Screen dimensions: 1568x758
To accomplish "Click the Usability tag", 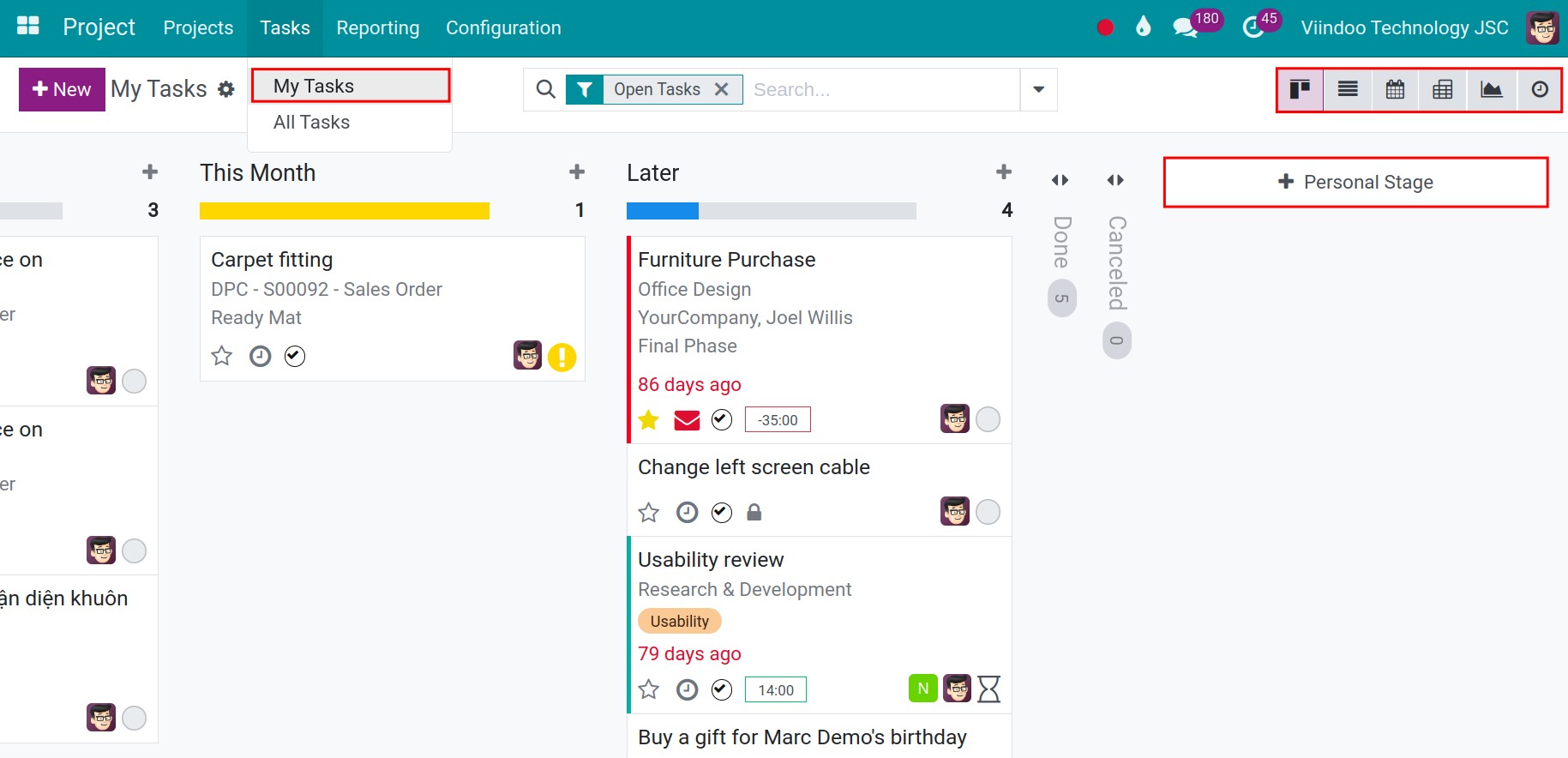I will click(680, 621).
